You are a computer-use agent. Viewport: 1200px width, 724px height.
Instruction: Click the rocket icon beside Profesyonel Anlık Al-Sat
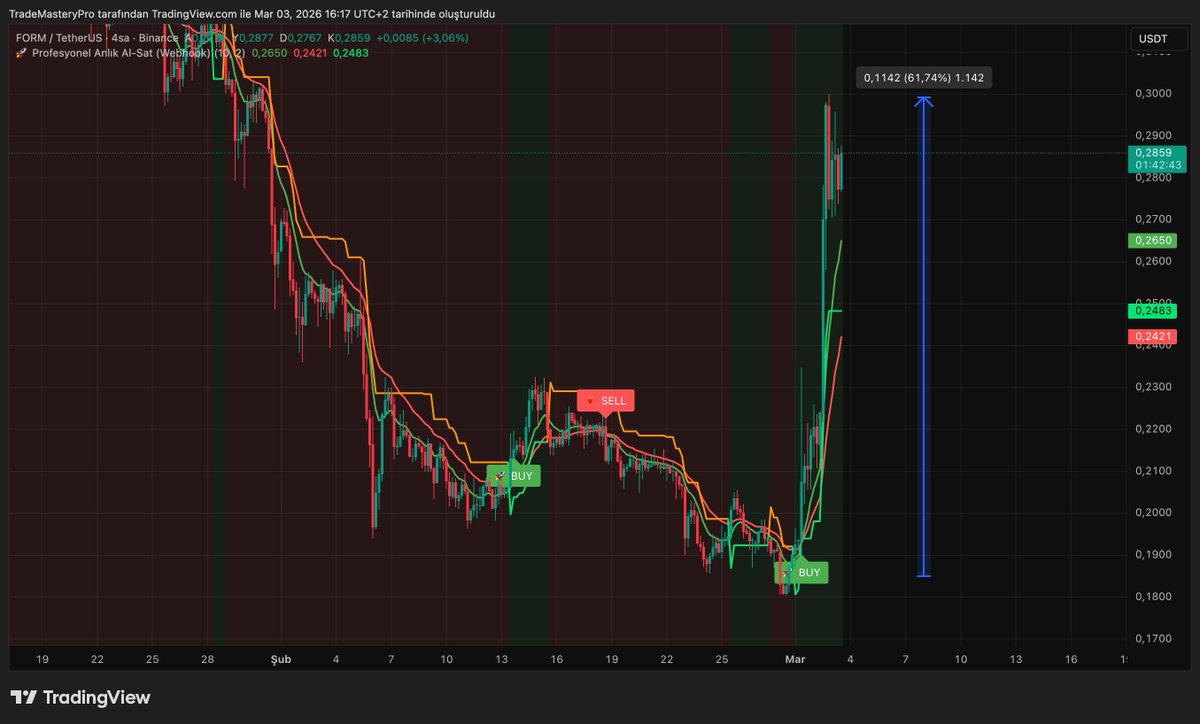21,52
